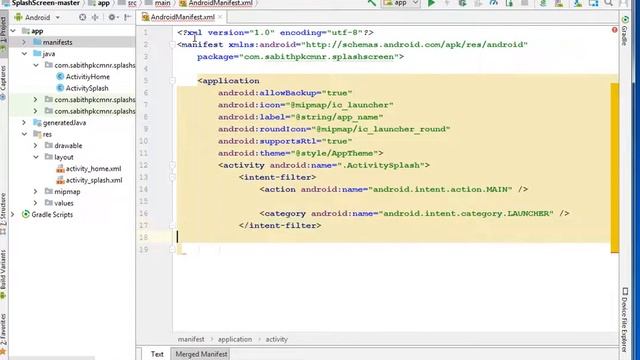
Task: Click the application breadcrumb below editor
Action: (235, 339)
